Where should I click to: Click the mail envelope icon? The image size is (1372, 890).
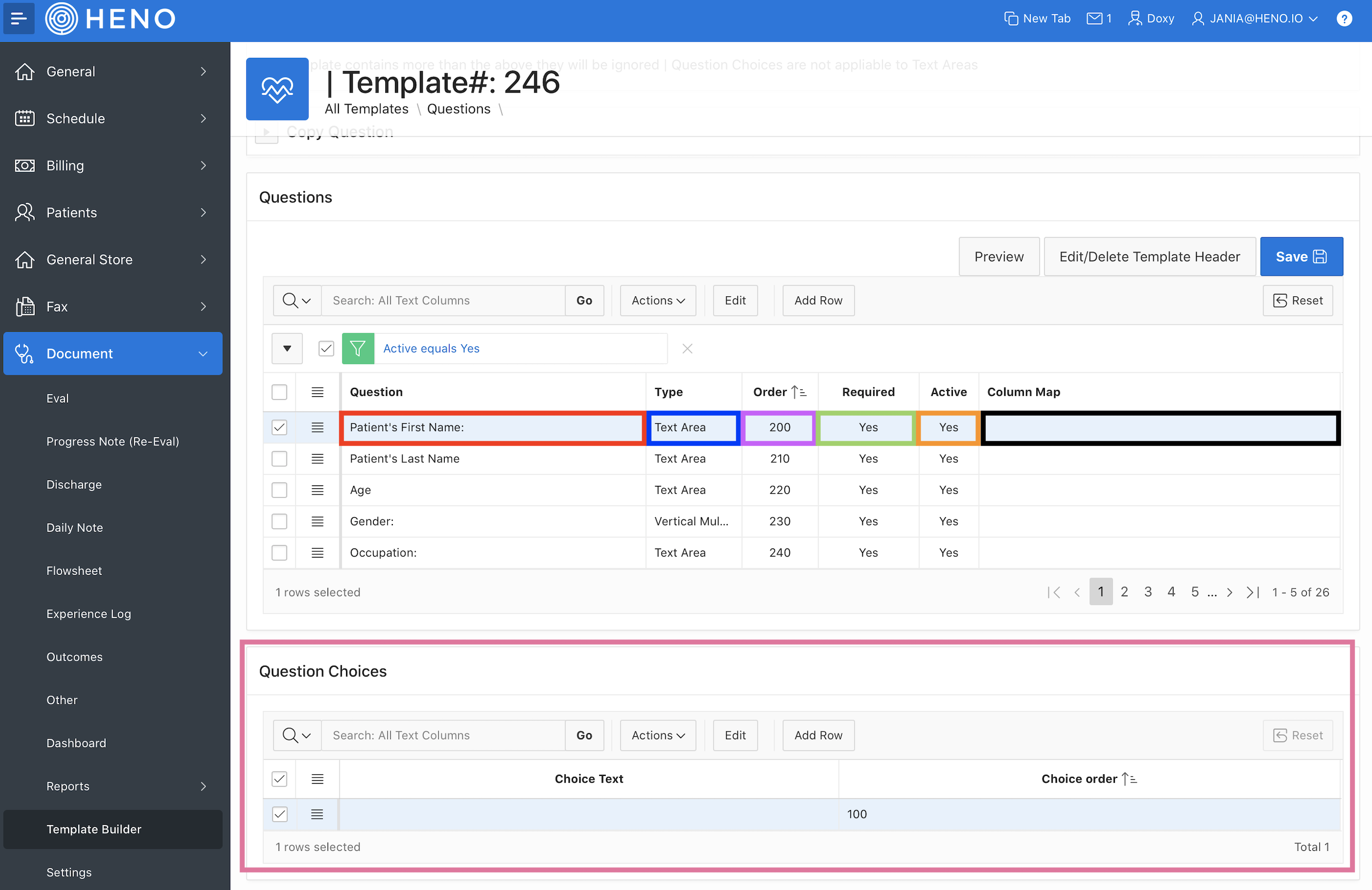1094,19
